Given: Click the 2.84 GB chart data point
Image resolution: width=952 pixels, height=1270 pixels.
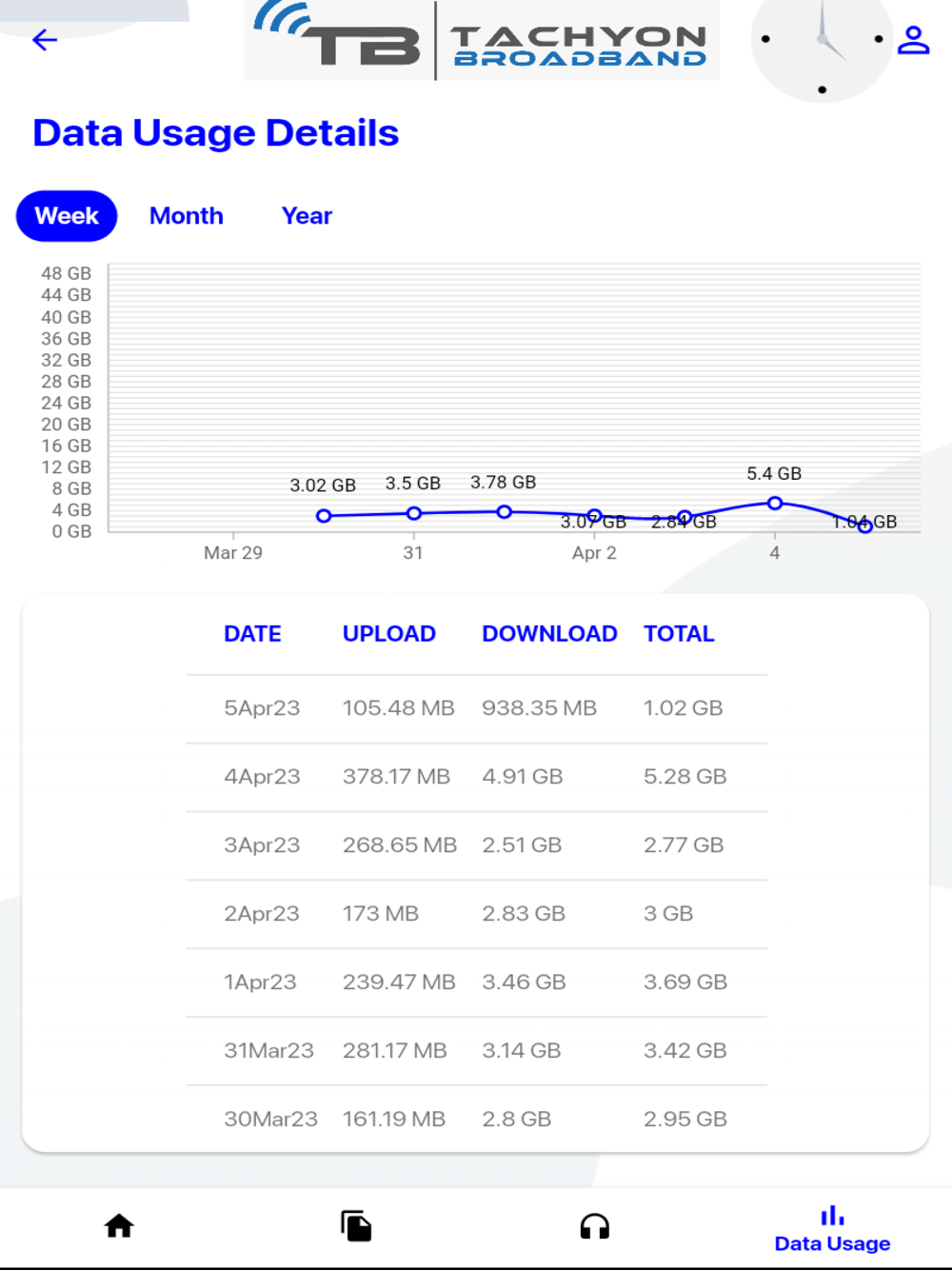Looking at the screenshot, I should pos(684,518).
